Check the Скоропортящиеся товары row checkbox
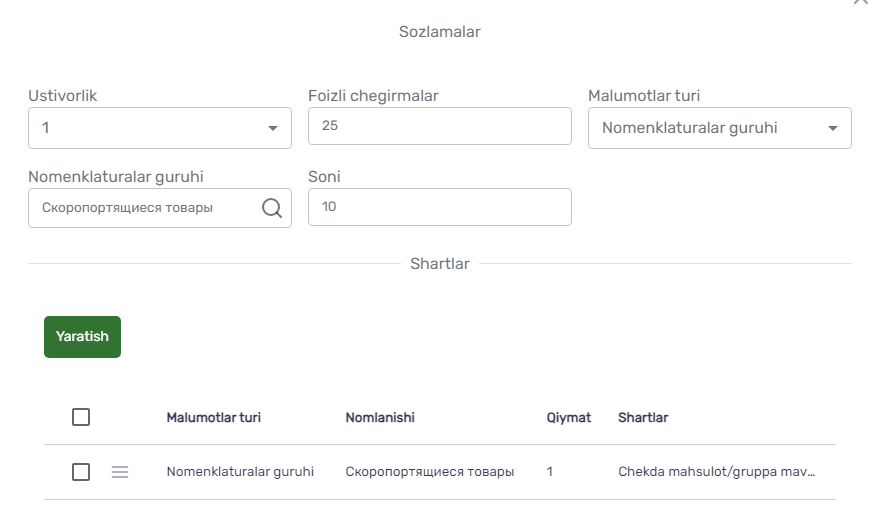Screen dimensions: 877x522 coord(81,472)
